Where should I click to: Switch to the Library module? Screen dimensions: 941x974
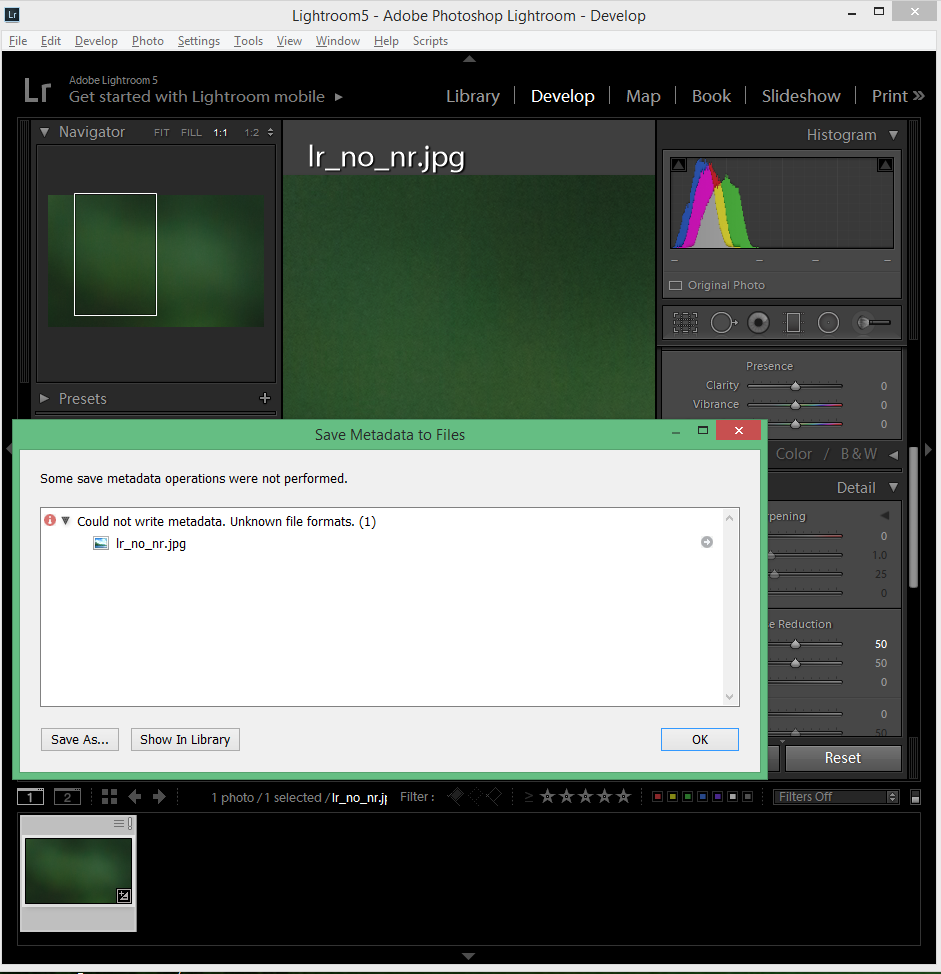(x=473, y=96)
